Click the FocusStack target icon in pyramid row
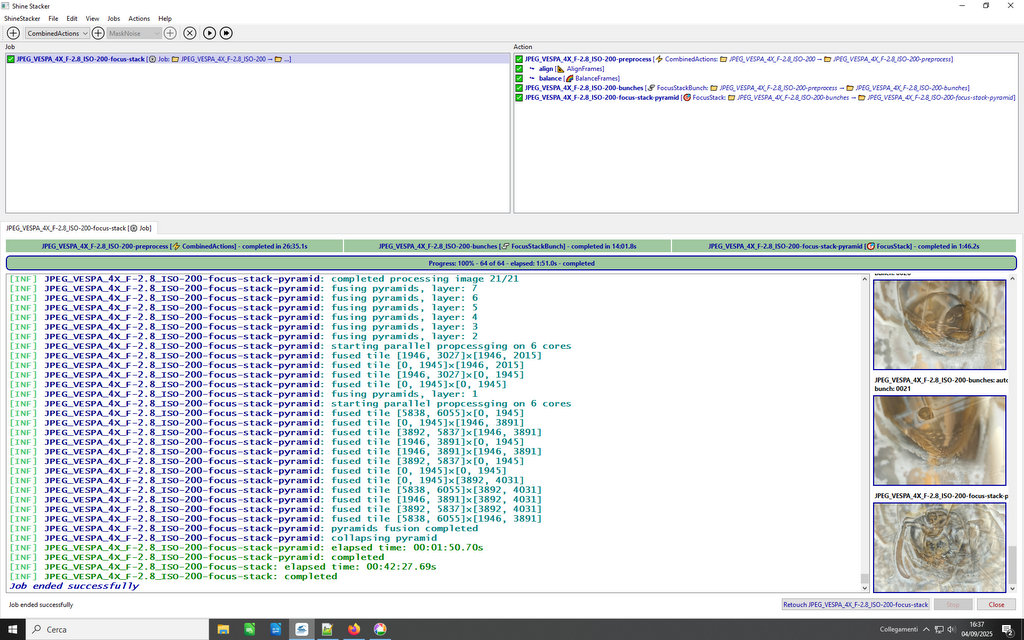 coord(687,97)
